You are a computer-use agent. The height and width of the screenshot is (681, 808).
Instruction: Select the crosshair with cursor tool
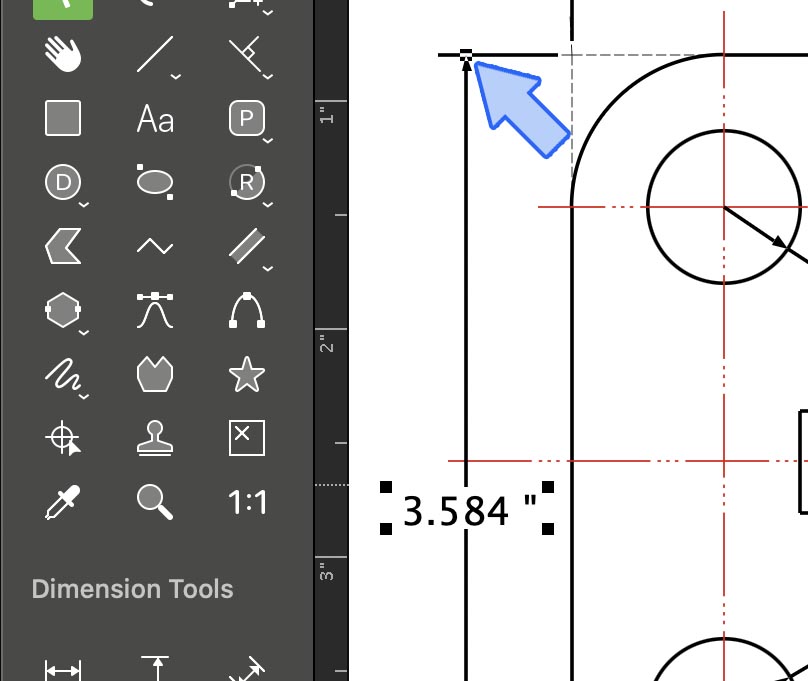[x=63, y=438]
